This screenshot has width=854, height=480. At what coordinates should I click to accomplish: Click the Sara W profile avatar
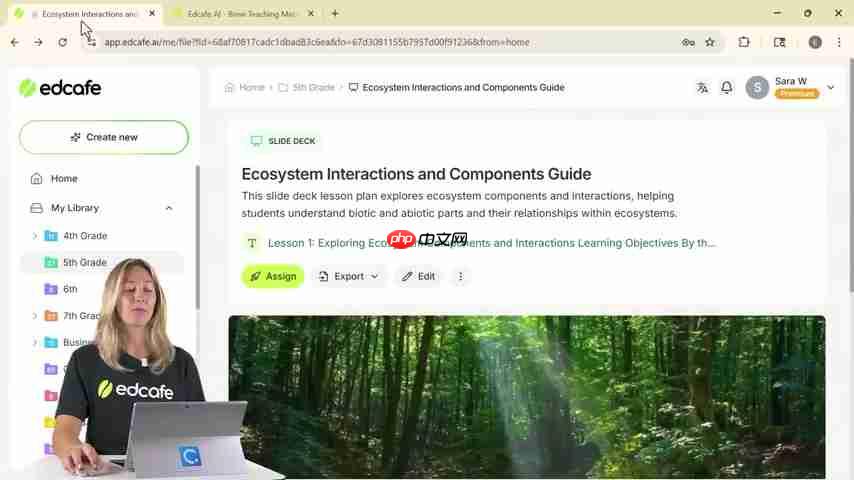coord(757,87)
